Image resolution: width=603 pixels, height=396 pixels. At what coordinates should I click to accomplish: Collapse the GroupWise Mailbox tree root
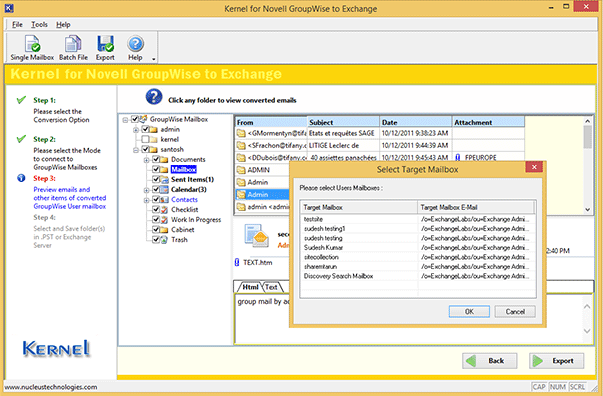point(125,120)
